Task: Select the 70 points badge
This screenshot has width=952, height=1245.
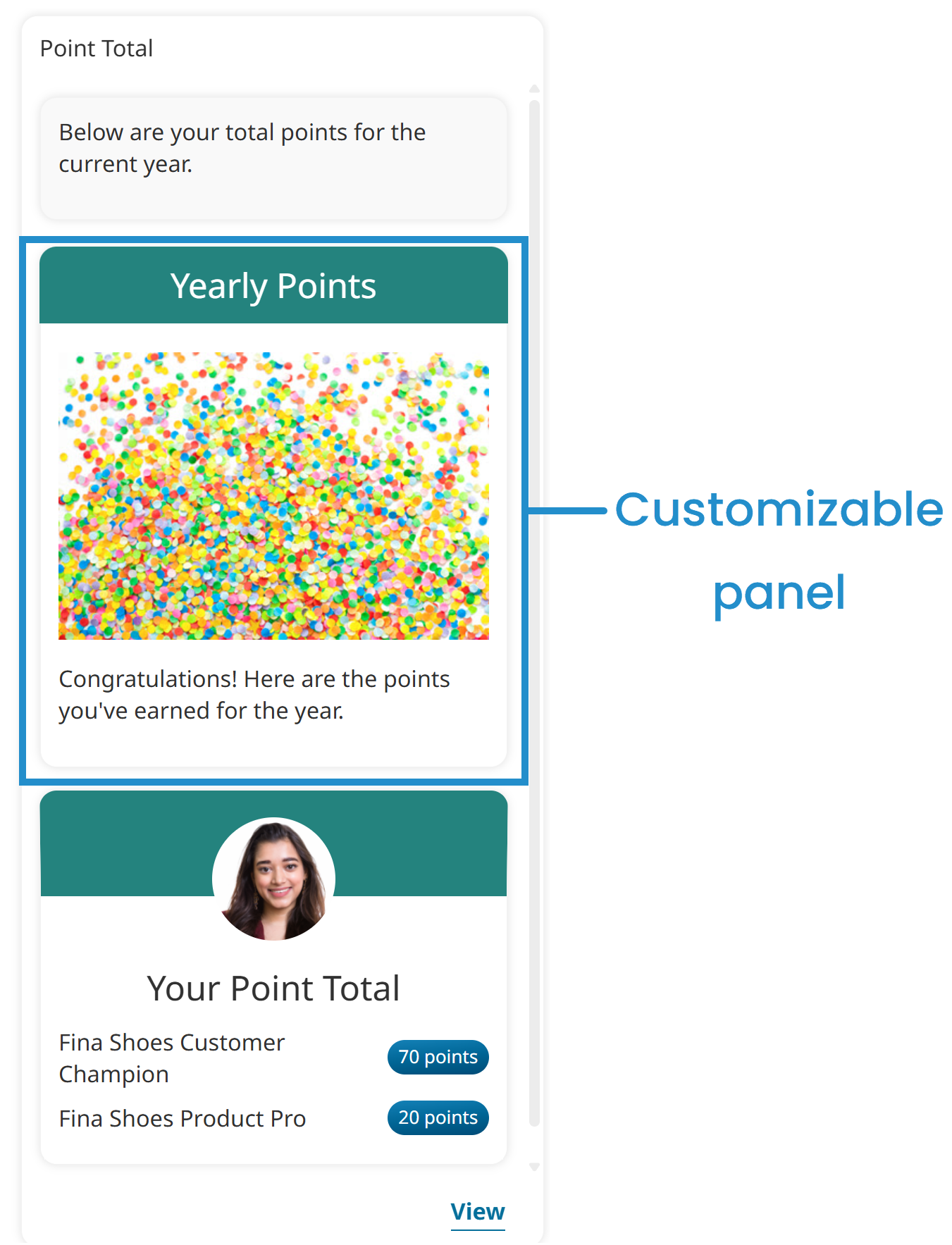Action: click(x=438, y=1057)
